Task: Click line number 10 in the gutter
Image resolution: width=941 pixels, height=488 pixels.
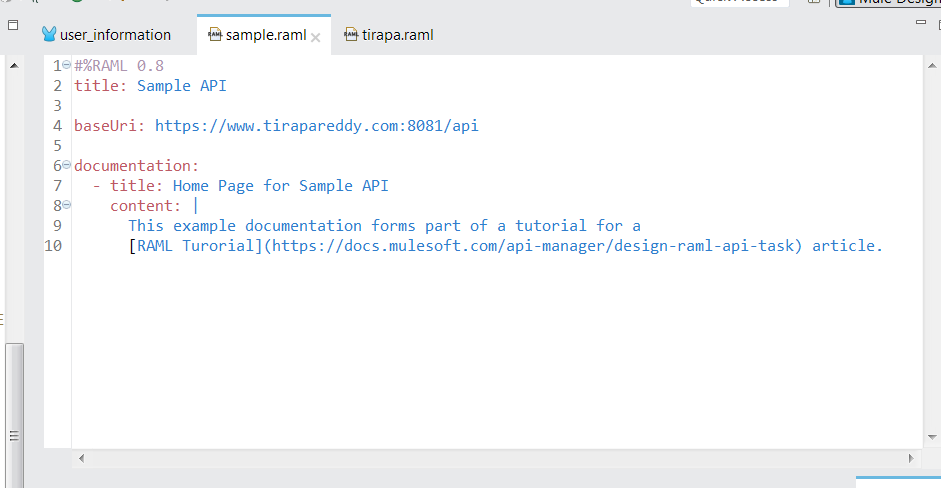Action: pos(53,246)
